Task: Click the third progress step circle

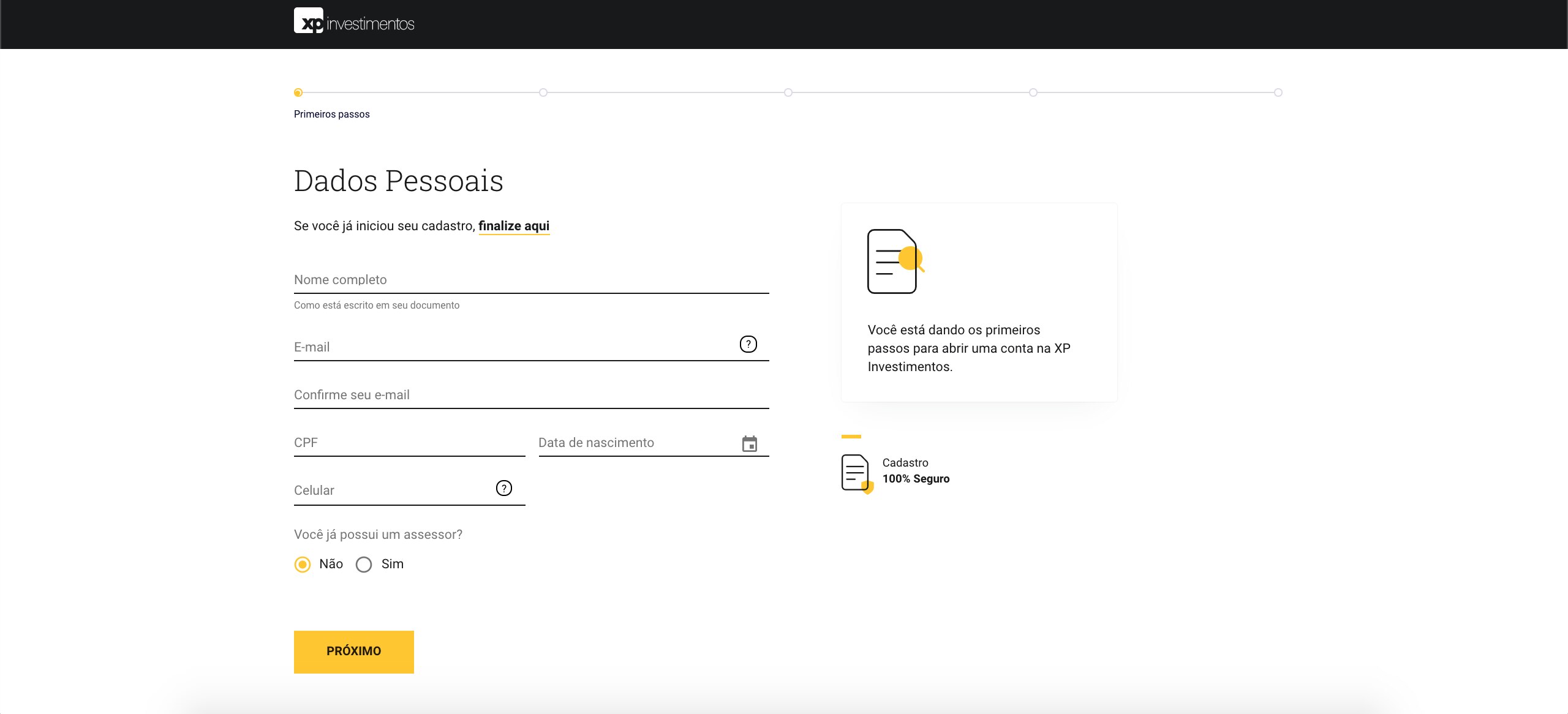Action: (788, 92)
